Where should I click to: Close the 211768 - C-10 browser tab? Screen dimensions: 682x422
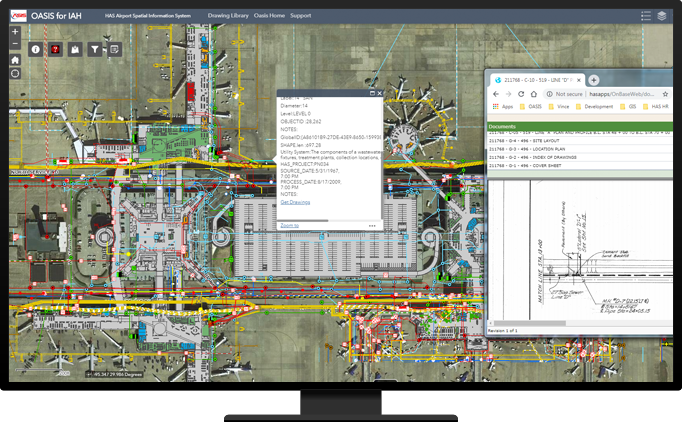click(x=578, y=80)
